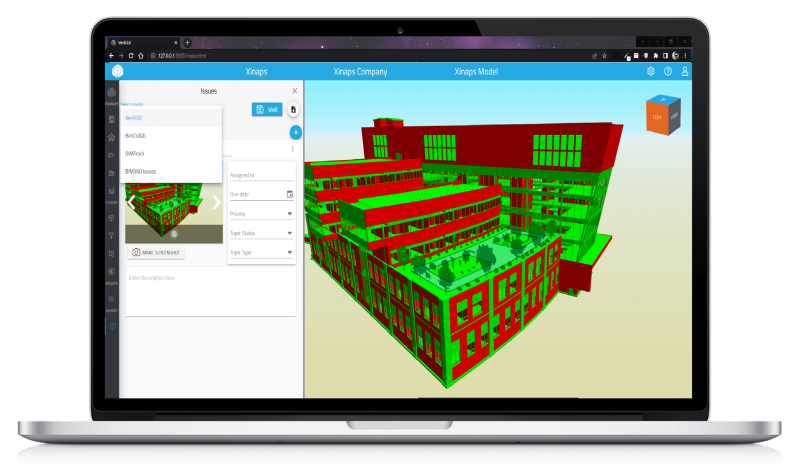Click the import file icon beside Save
Image resolution: width=800 pixels, height=467 pixels.
click(293, 110)
